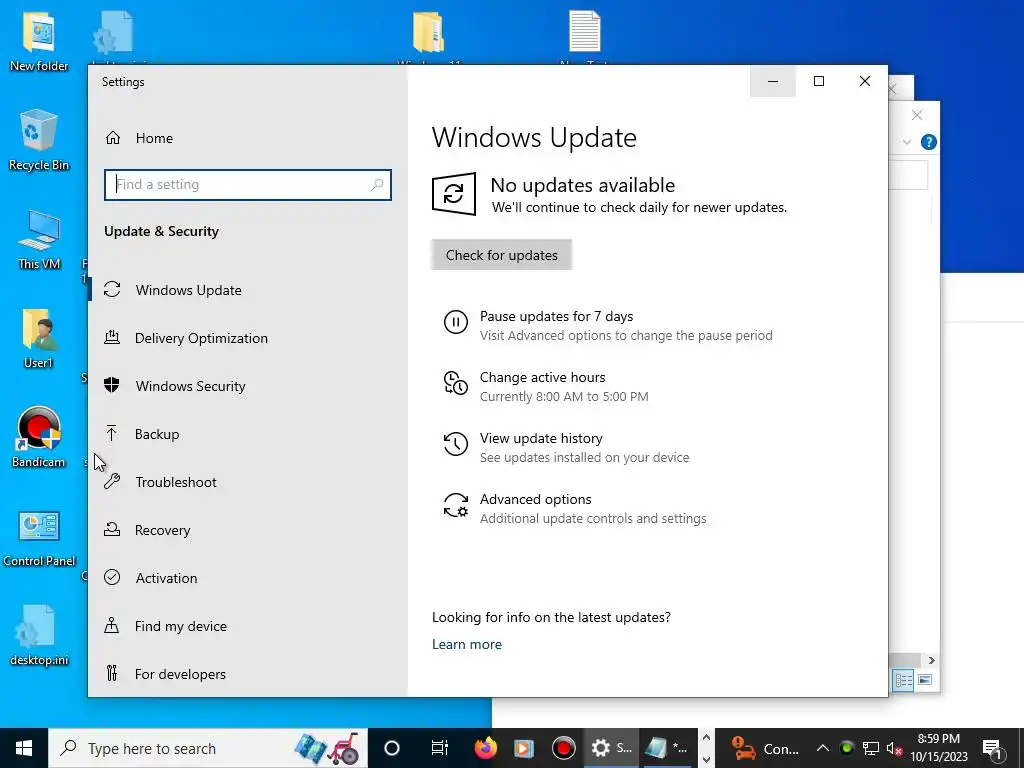This screenshot has height=768, width=1024.
Task: Open the Recycle Bin desktop icon
Action: 39,140
